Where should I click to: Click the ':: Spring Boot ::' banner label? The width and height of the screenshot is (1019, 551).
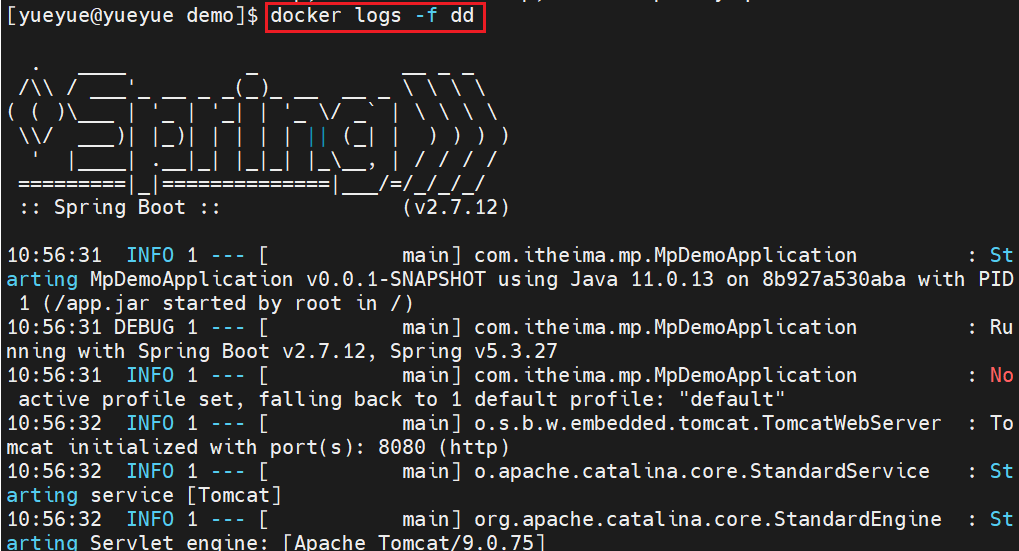point(120,207)
